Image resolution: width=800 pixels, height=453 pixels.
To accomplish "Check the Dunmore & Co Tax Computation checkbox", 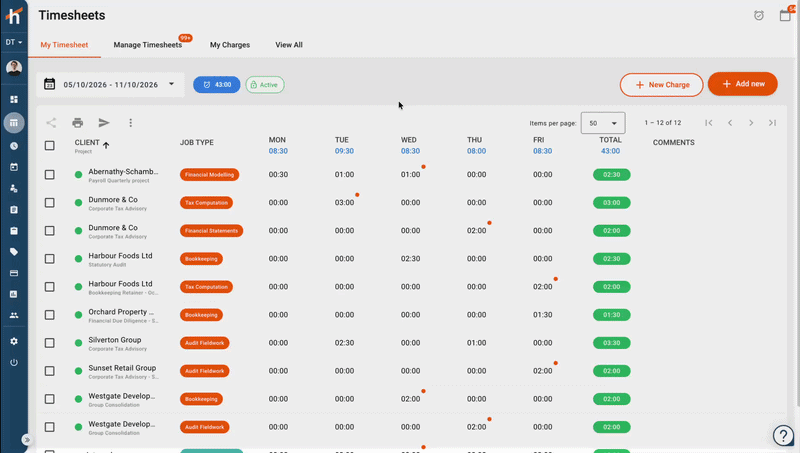I will point(49,203).
